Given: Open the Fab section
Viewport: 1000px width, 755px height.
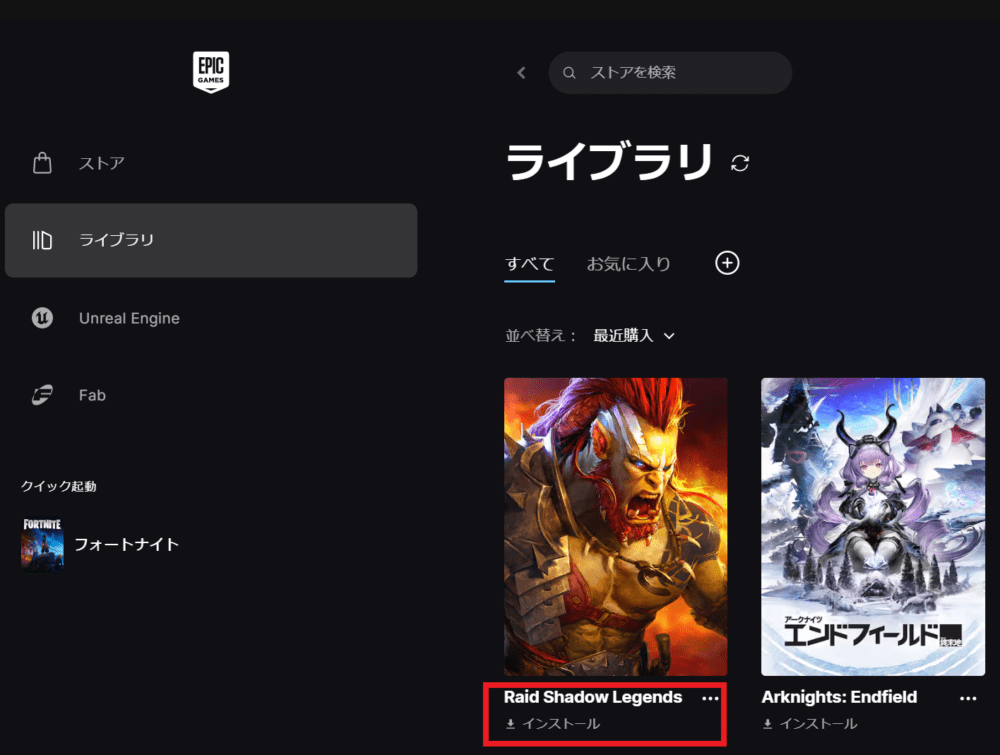Looking at the screenshot, I should point(210,395).
